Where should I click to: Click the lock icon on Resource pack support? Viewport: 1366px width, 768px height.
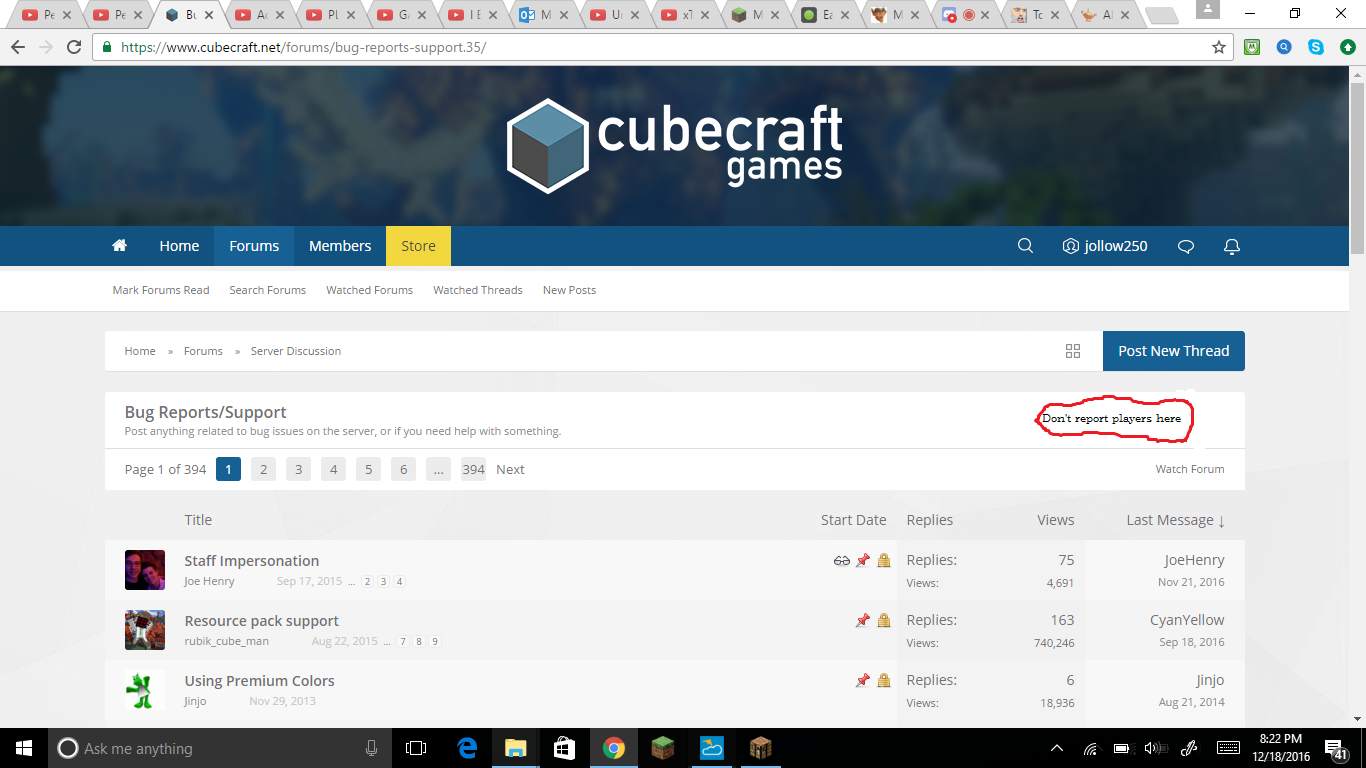(884, 621)
